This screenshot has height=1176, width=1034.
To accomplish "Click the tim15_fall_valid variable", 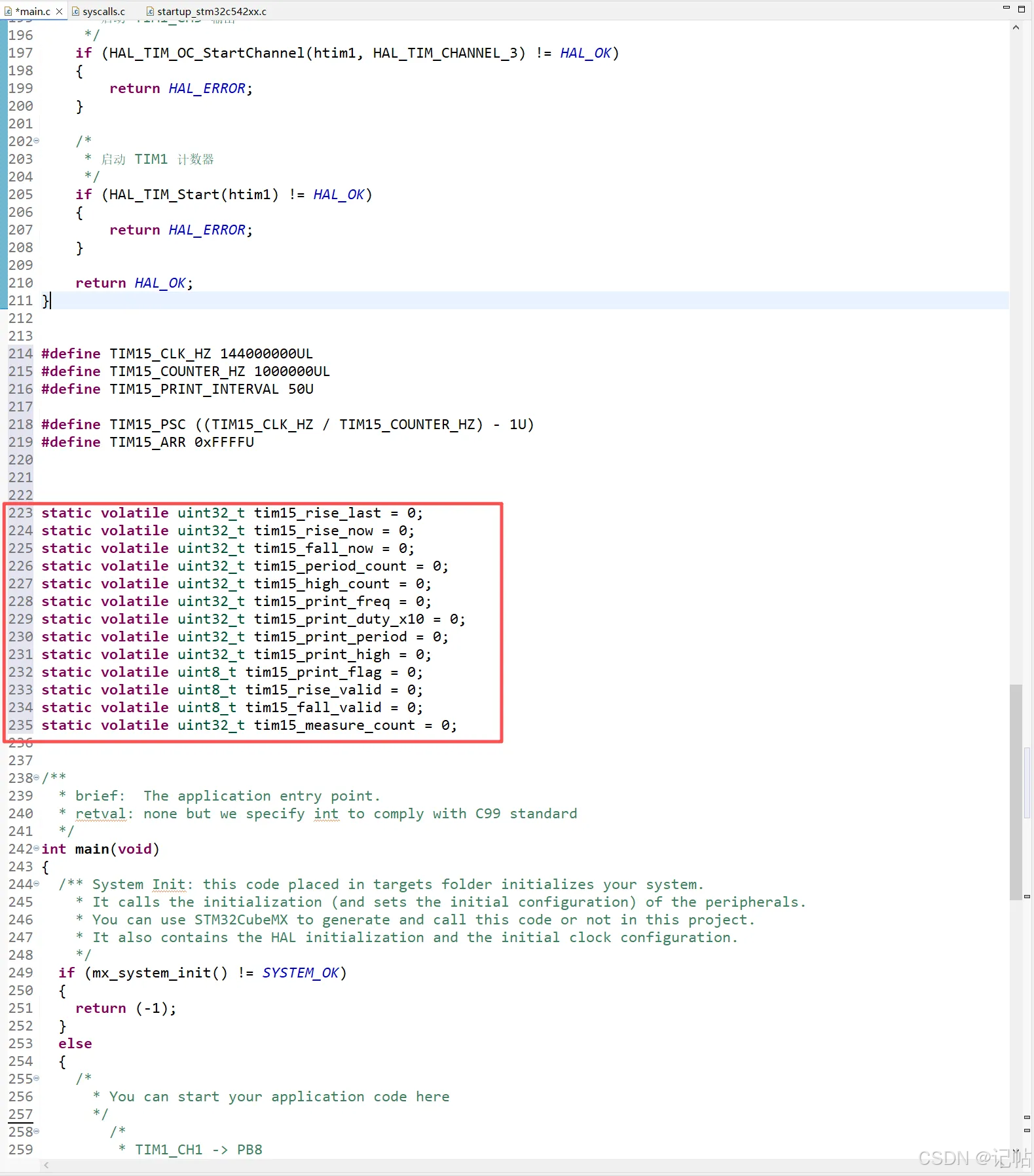I will point(314,708).
